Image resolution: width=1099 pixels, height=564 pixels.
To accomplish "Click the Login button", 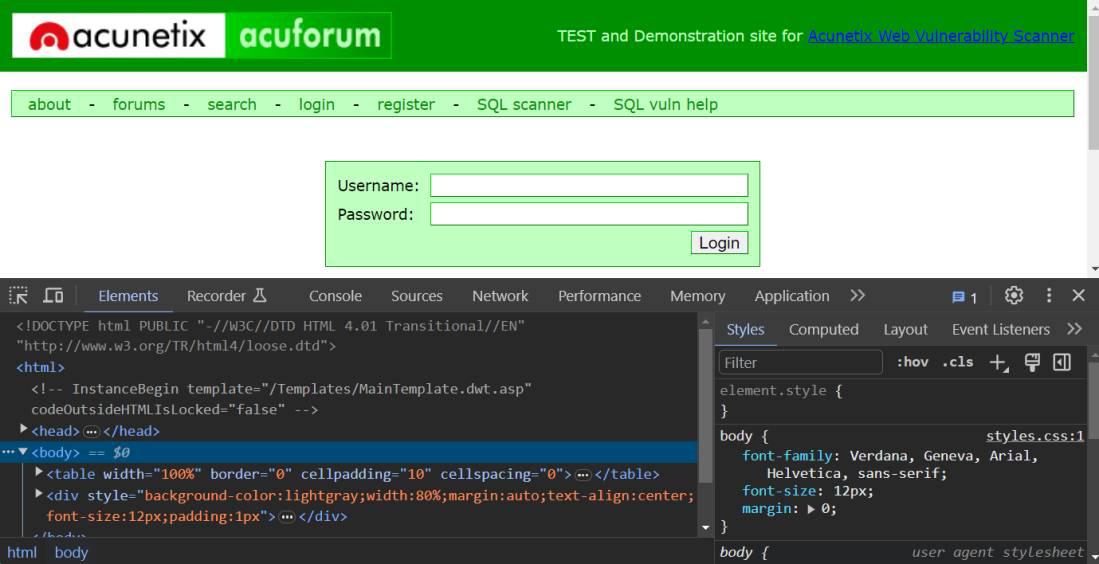I will 719,242.
